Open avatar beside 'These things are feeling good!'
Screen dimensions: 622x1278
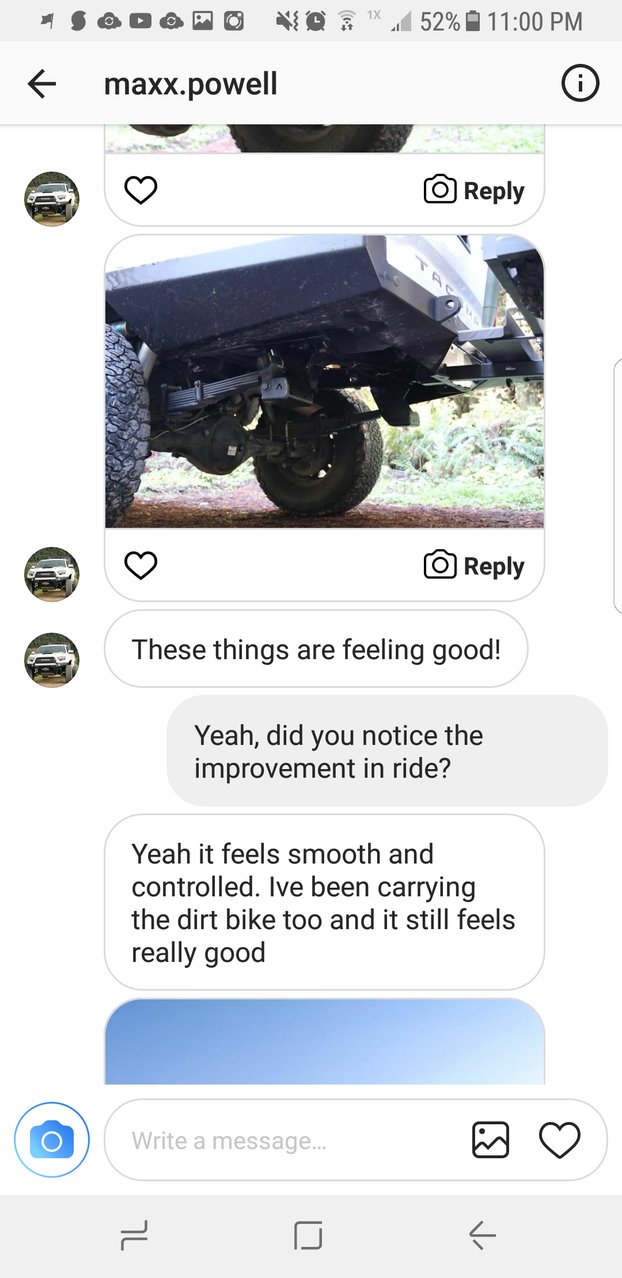tap(51, 660)
